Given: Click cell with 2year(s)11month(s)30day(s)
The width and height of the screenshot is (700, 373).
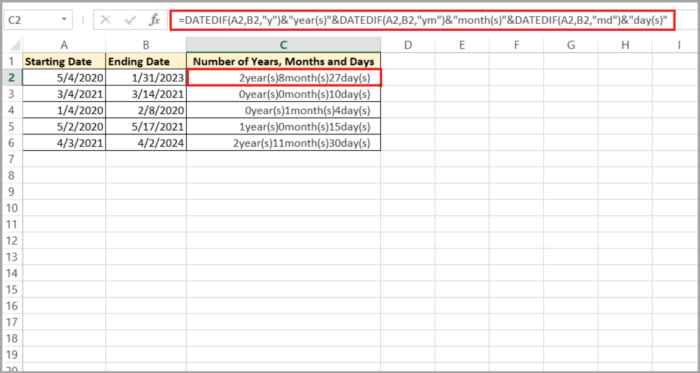Looking at the screenshot, I should pyautogui.click(x=283, y=143).
